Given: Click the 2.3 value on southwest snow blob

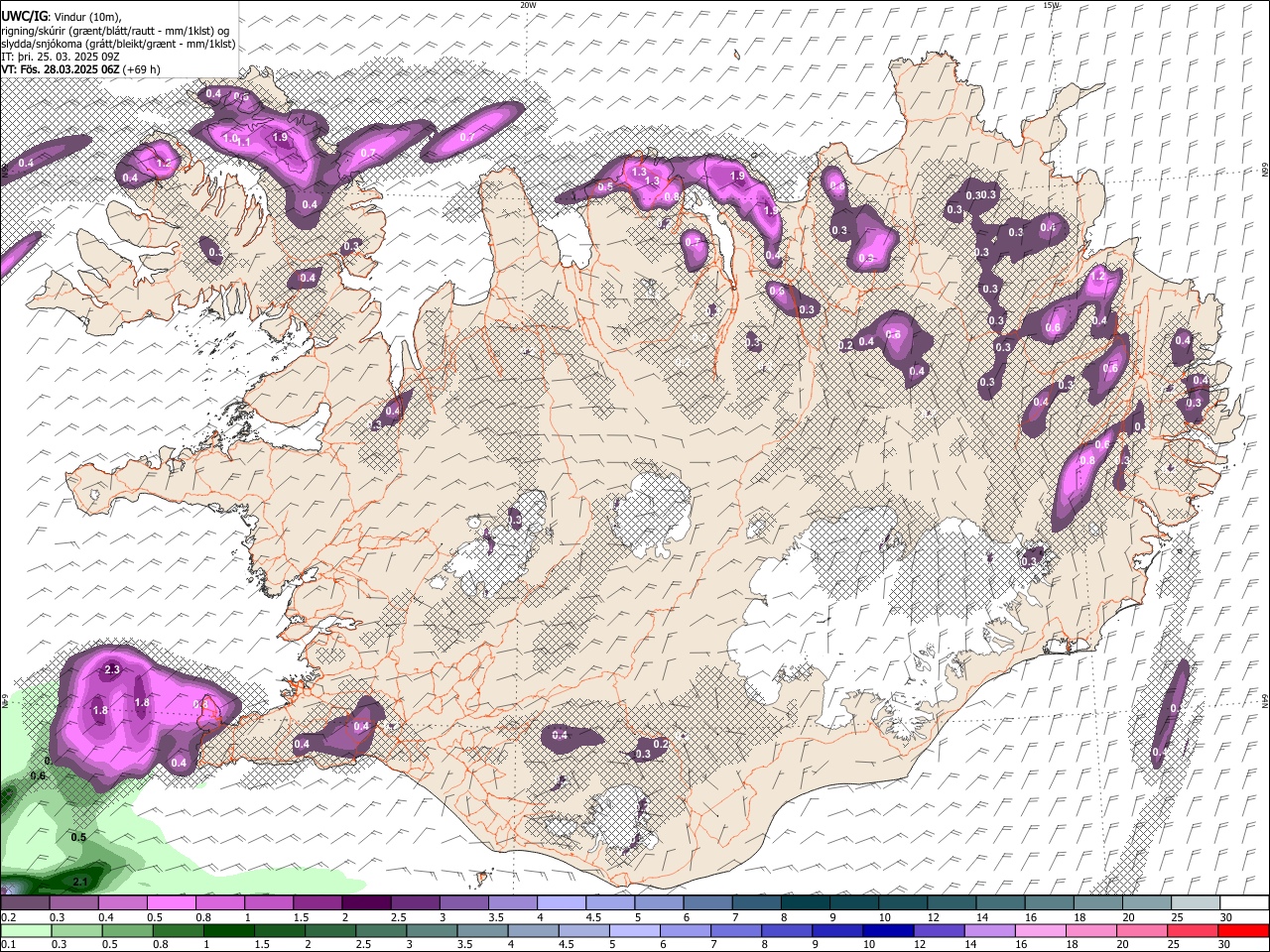Looking at the screenshot, I should click(x=111, y=670).
